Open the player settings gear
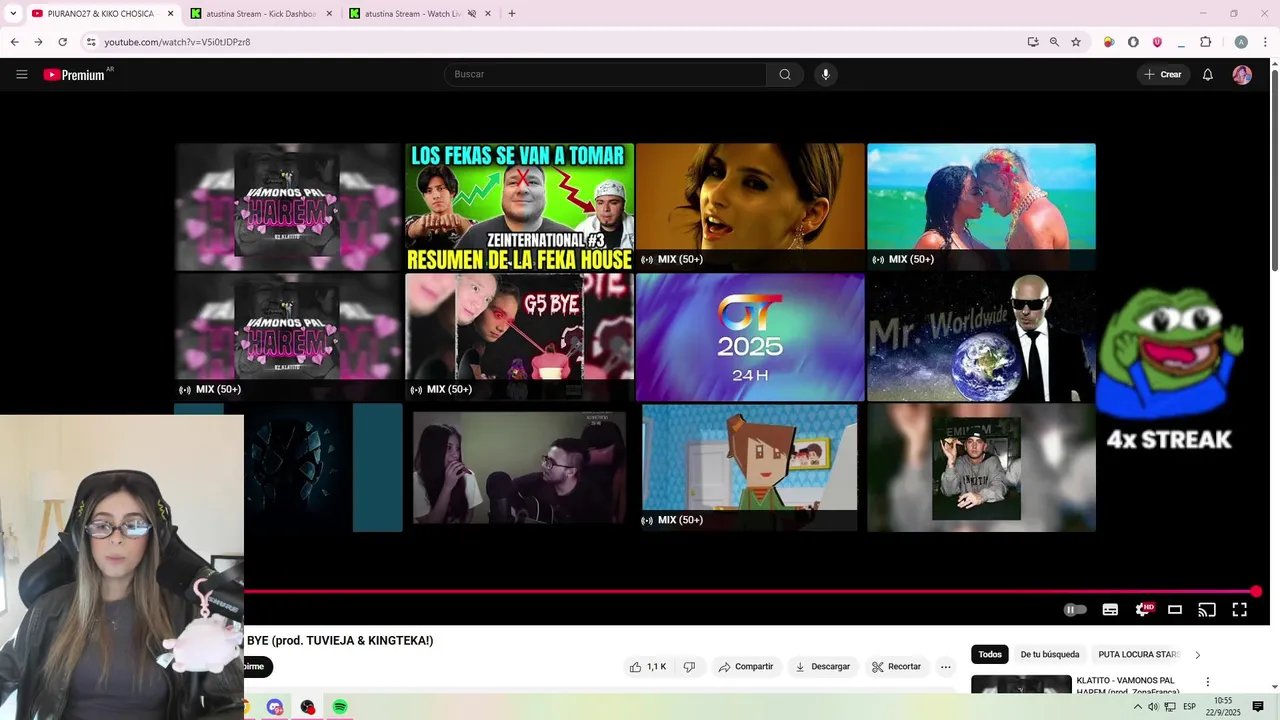The image size is (1280, 720). click(x=1143, y=609)
